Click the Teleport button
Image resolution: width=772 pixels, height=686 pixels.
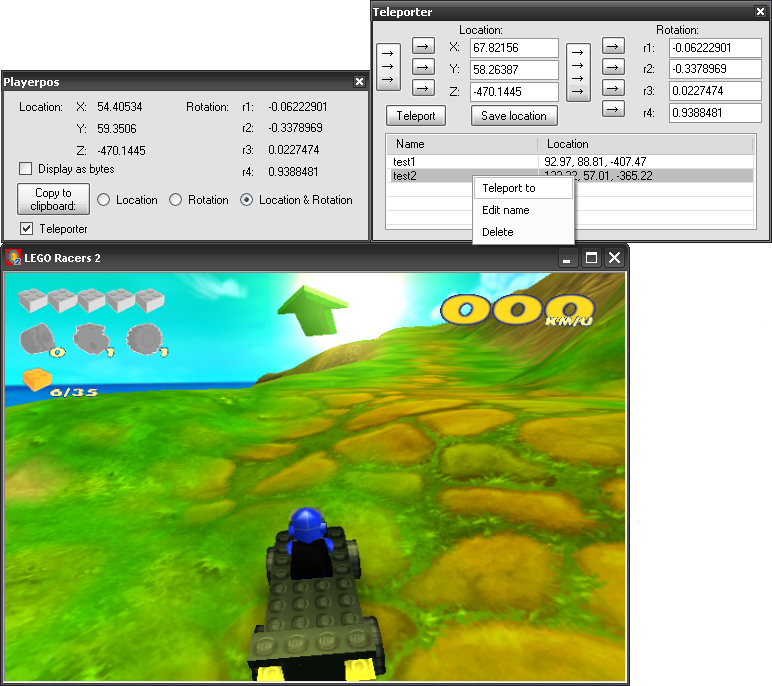pos(416,116)
